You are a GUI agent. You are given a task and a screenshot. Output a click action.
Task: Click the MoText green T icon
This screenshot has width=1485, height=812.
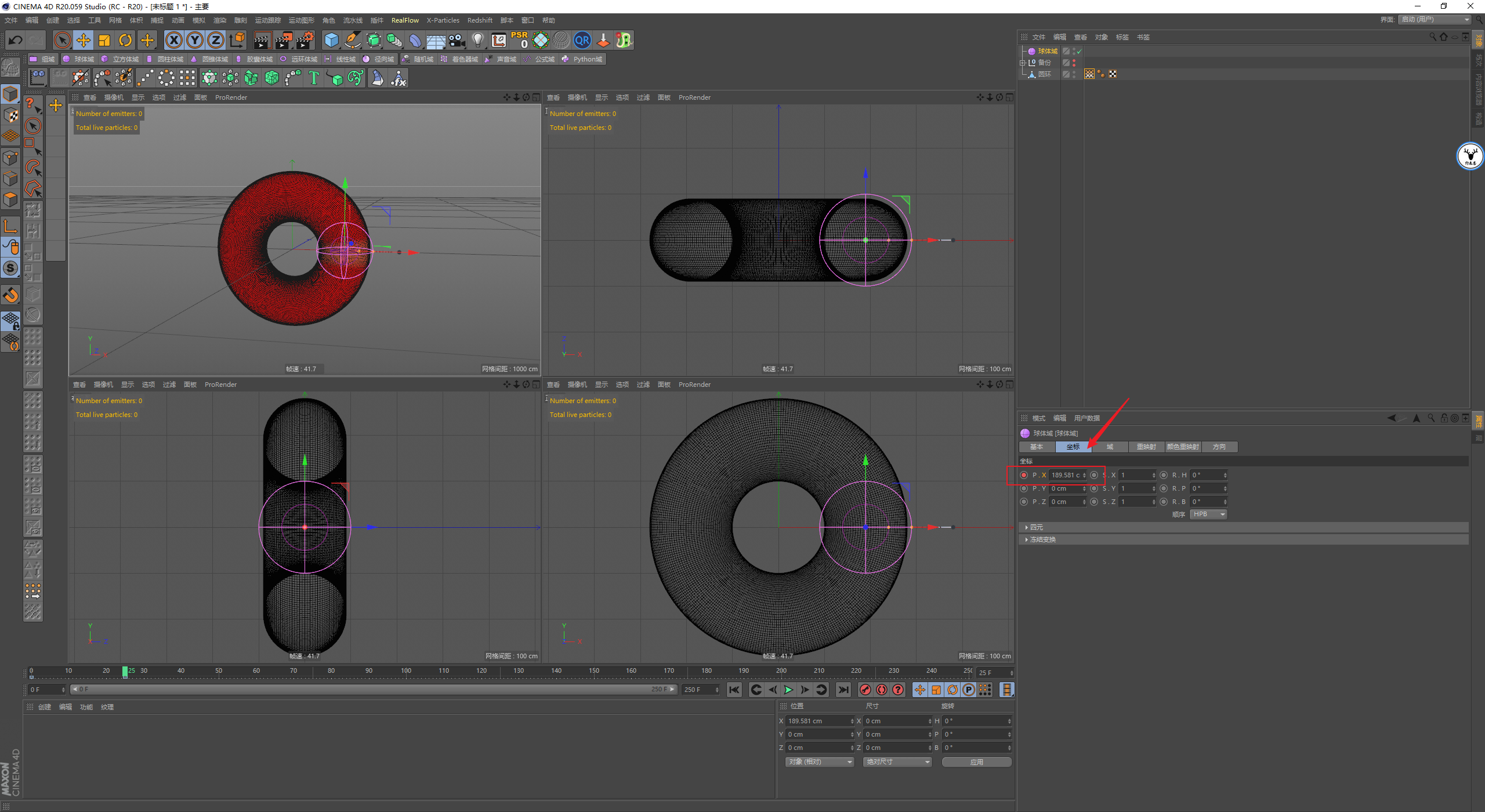314,78
